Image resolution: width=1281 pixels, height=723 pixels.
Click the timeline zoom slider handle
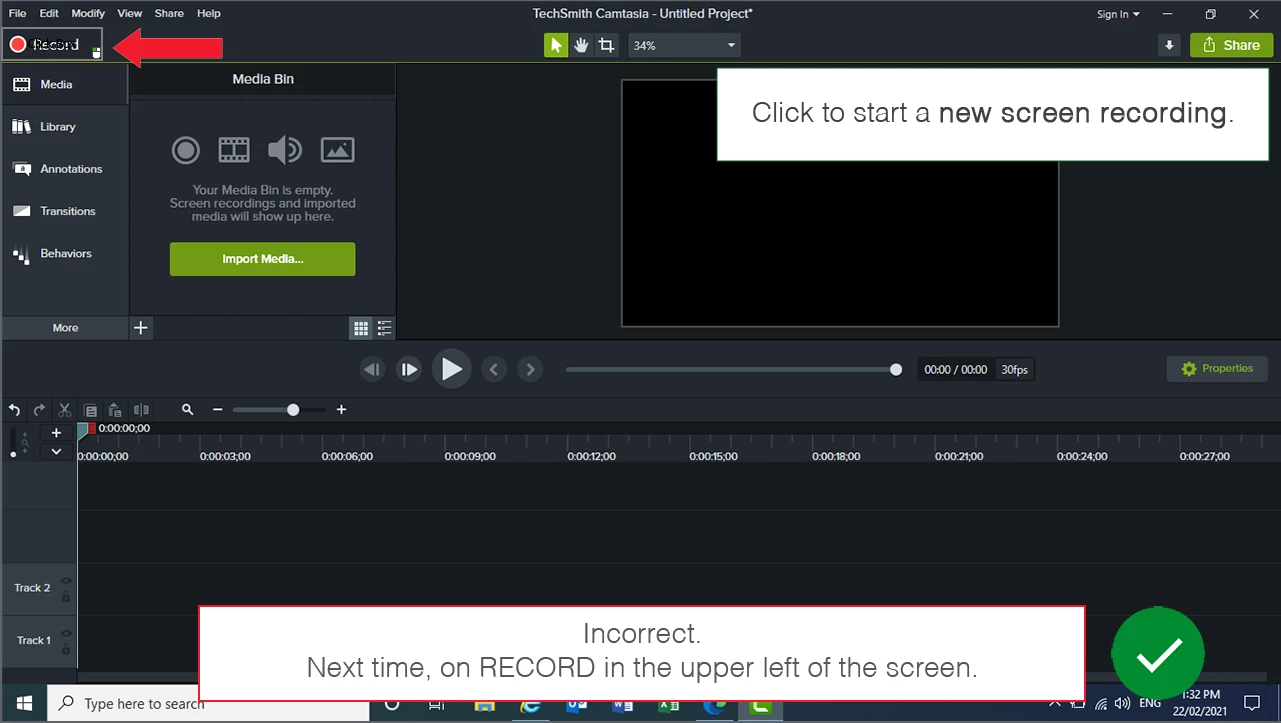pyautogui.click(x=293, y=410)
